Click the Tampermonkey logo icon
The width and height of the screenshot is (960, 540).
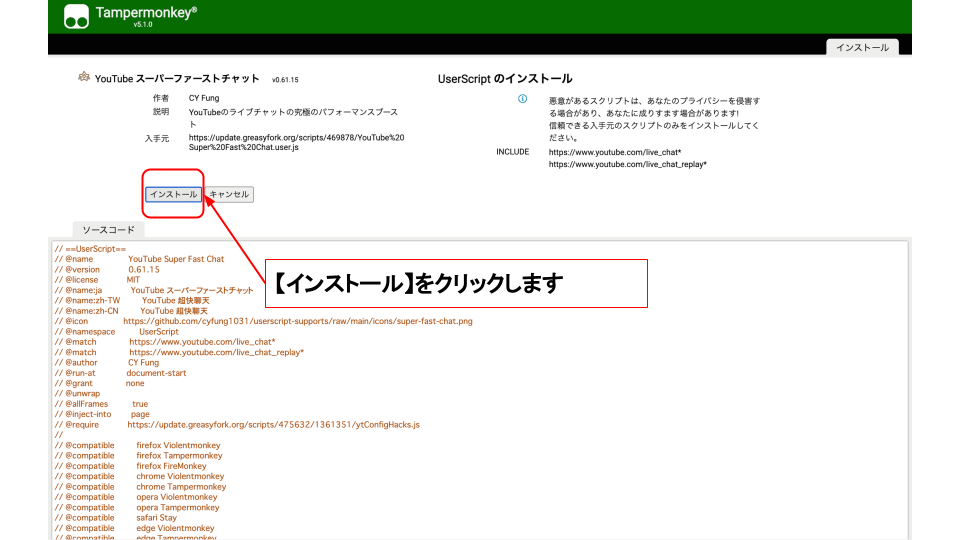76,17
